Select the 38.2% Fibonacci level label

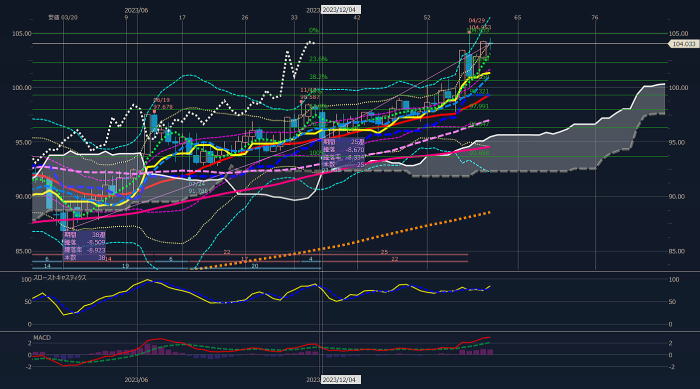[318, 77]
